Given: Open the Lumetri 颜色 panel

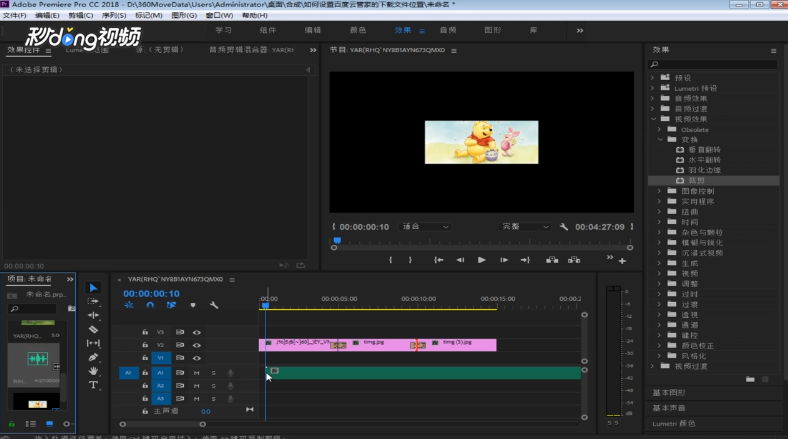Looking at the screenshot, I should [x=674, y=423].
